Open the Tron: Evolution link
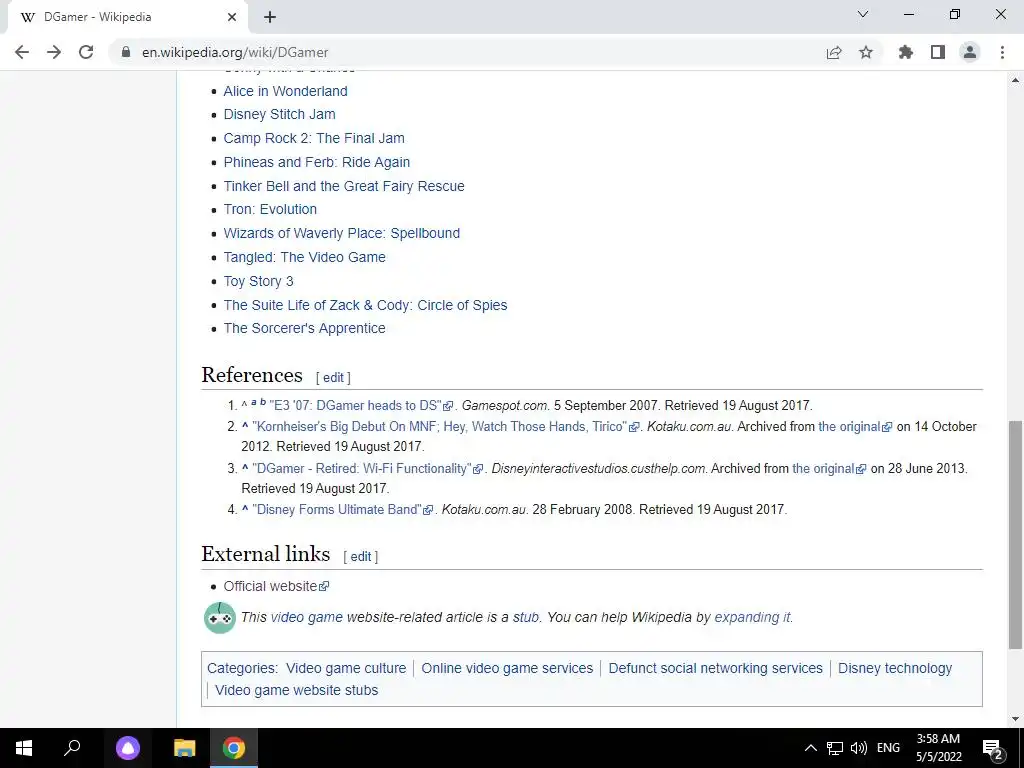Image resolution: width=1024 pixels, height=768 pixels. click(x=270, y=209)
